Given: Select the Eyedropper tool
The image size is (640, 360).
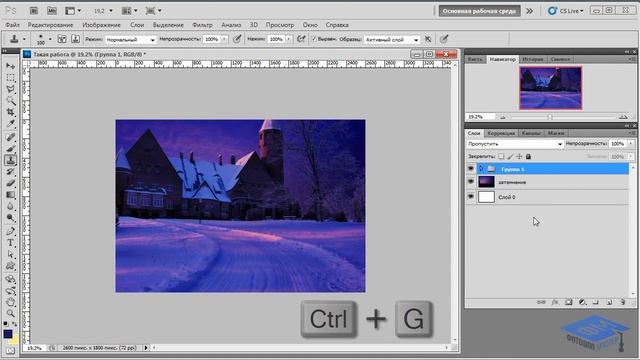Looking at the screenshot, I should click(x=11, y=124).
